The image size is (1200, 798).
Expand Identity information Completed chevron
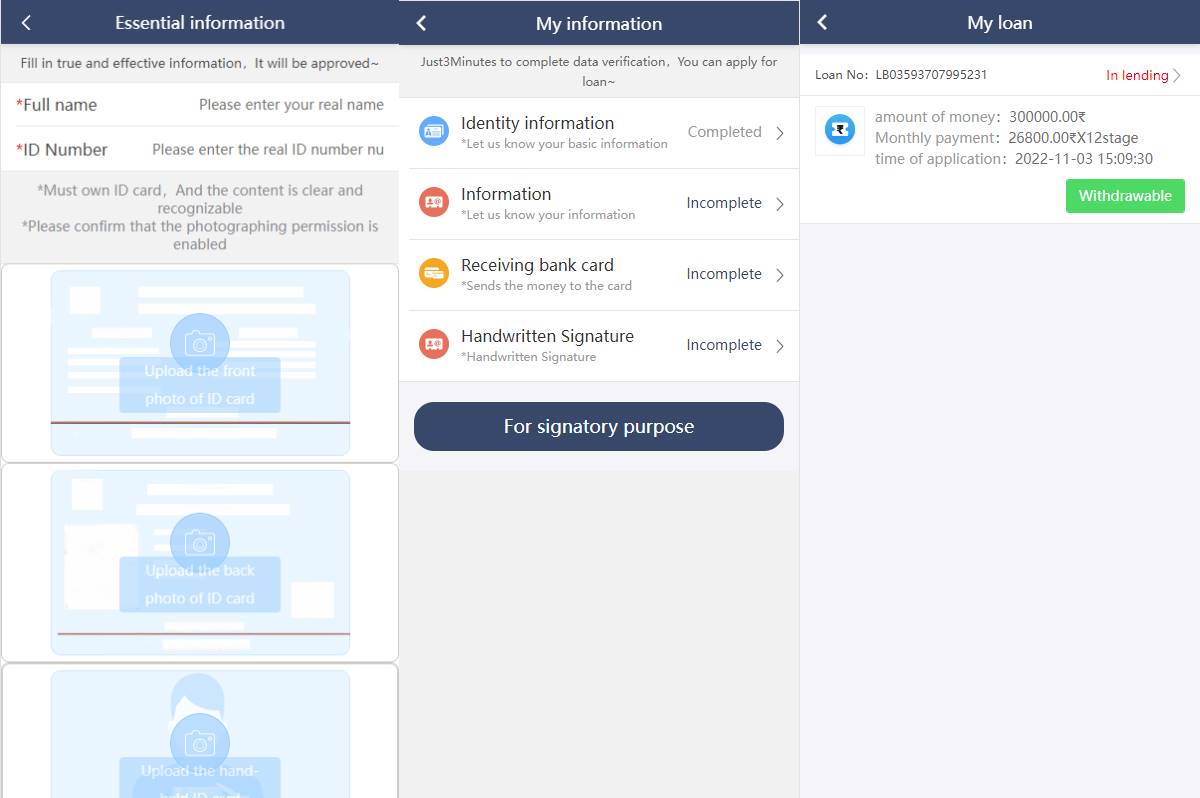click(780, 133)
